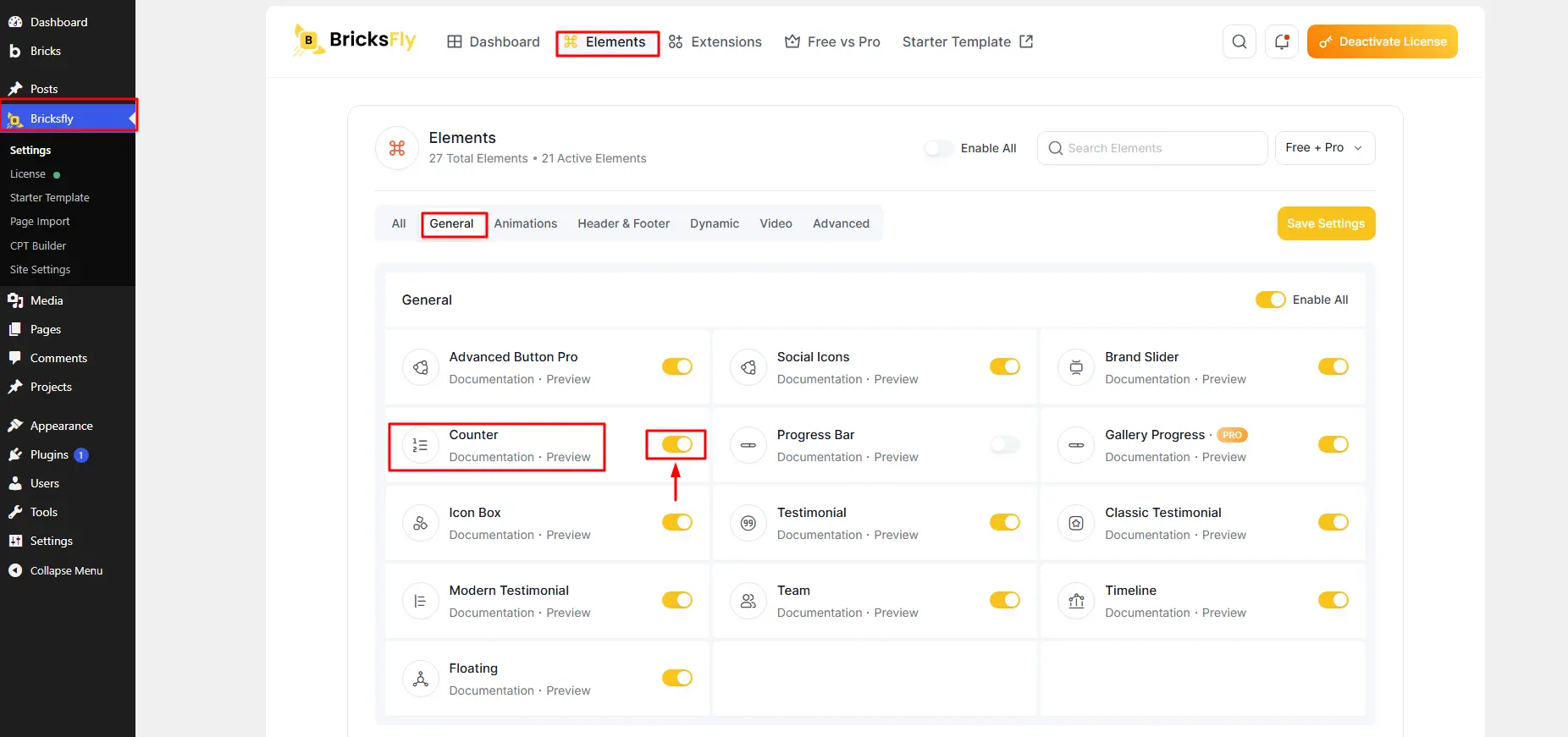Switch to the Animations tab
This screenshot has height=737, width=1568.
[x=526, y=223]
